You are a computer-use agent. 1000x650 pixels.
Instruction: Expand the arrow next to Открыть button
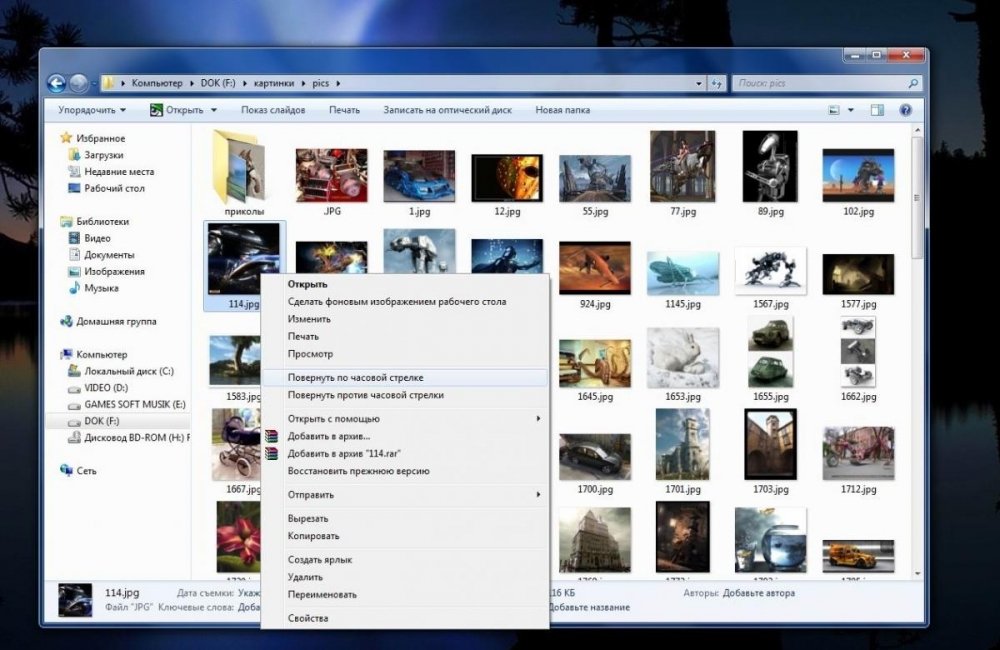click(214, 110)
